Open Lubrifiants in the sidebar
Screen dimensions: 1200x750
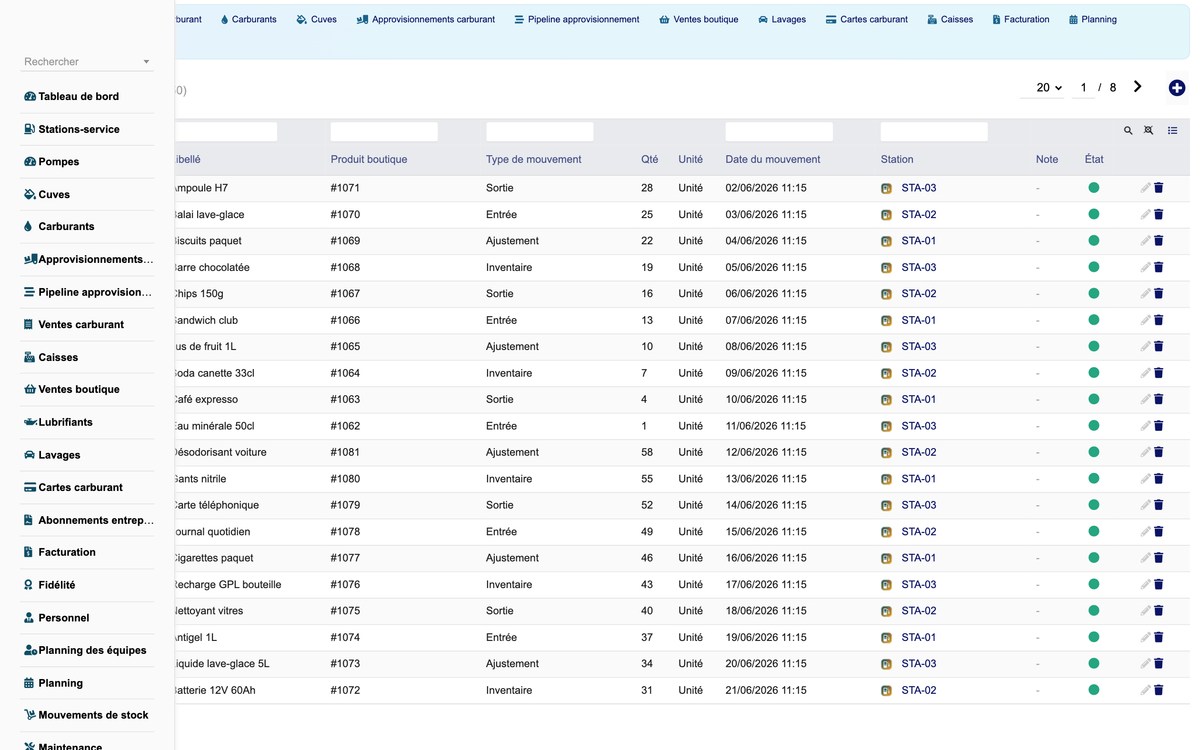pos(65,422)
